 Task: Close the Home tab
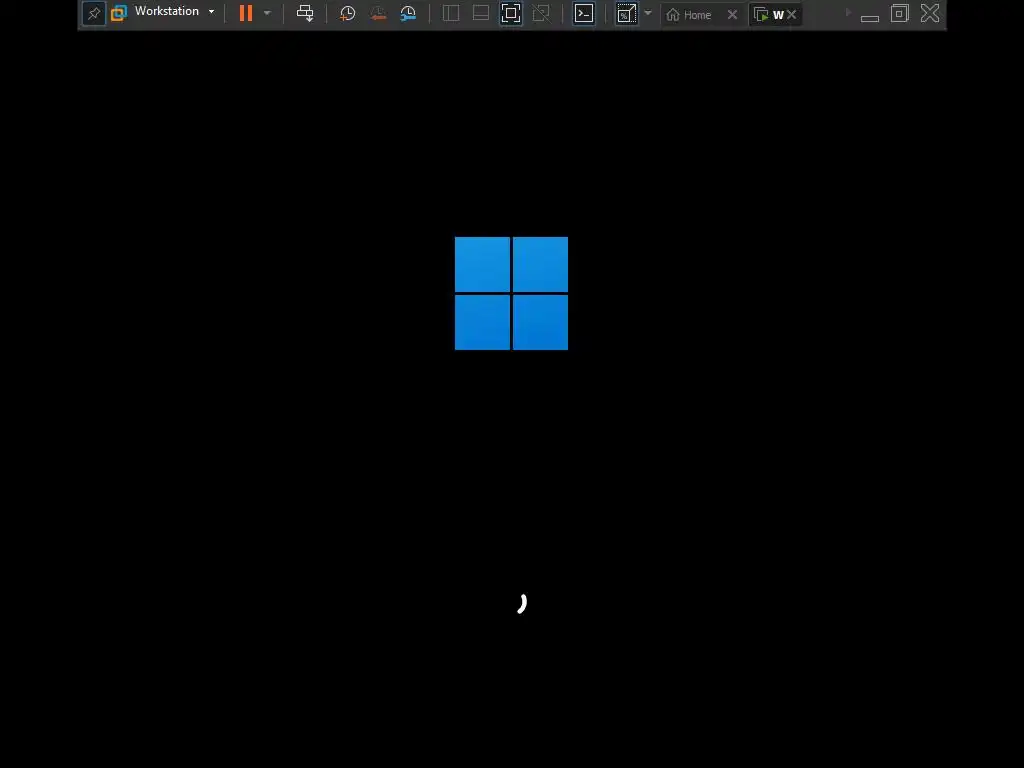(x=733, y=14)
